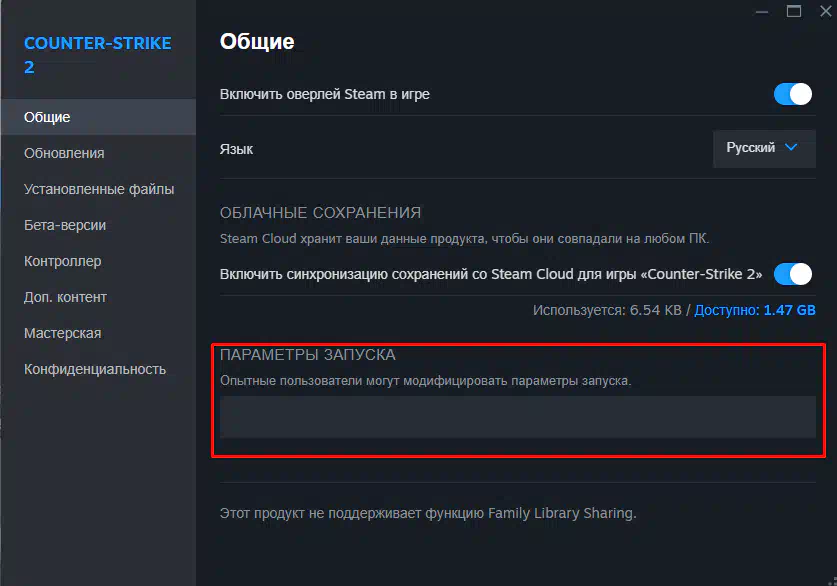
Task: Switch to Бета-версии settings
Action: [99, 225]
